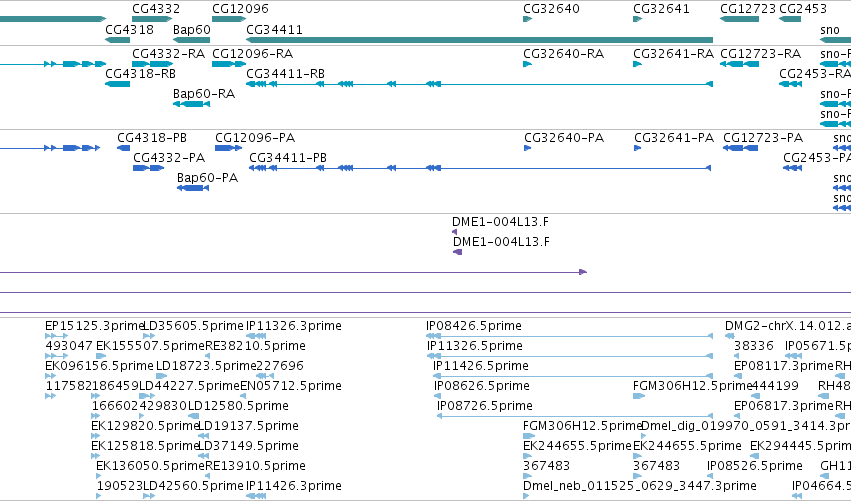Click the CG12723-RA transcript label
This screenshot has height=501, width=851.
click(760, 54)
